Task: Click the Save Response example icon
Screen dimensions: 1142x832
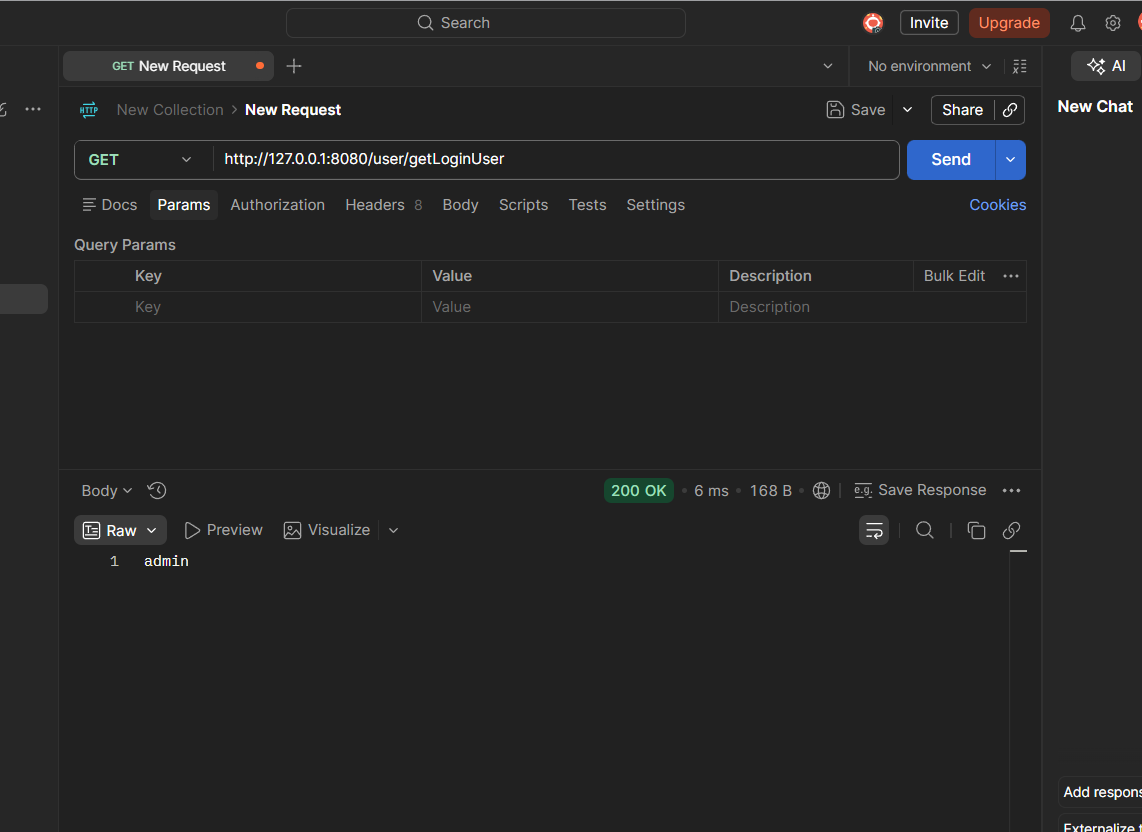Action: (863, 491)
